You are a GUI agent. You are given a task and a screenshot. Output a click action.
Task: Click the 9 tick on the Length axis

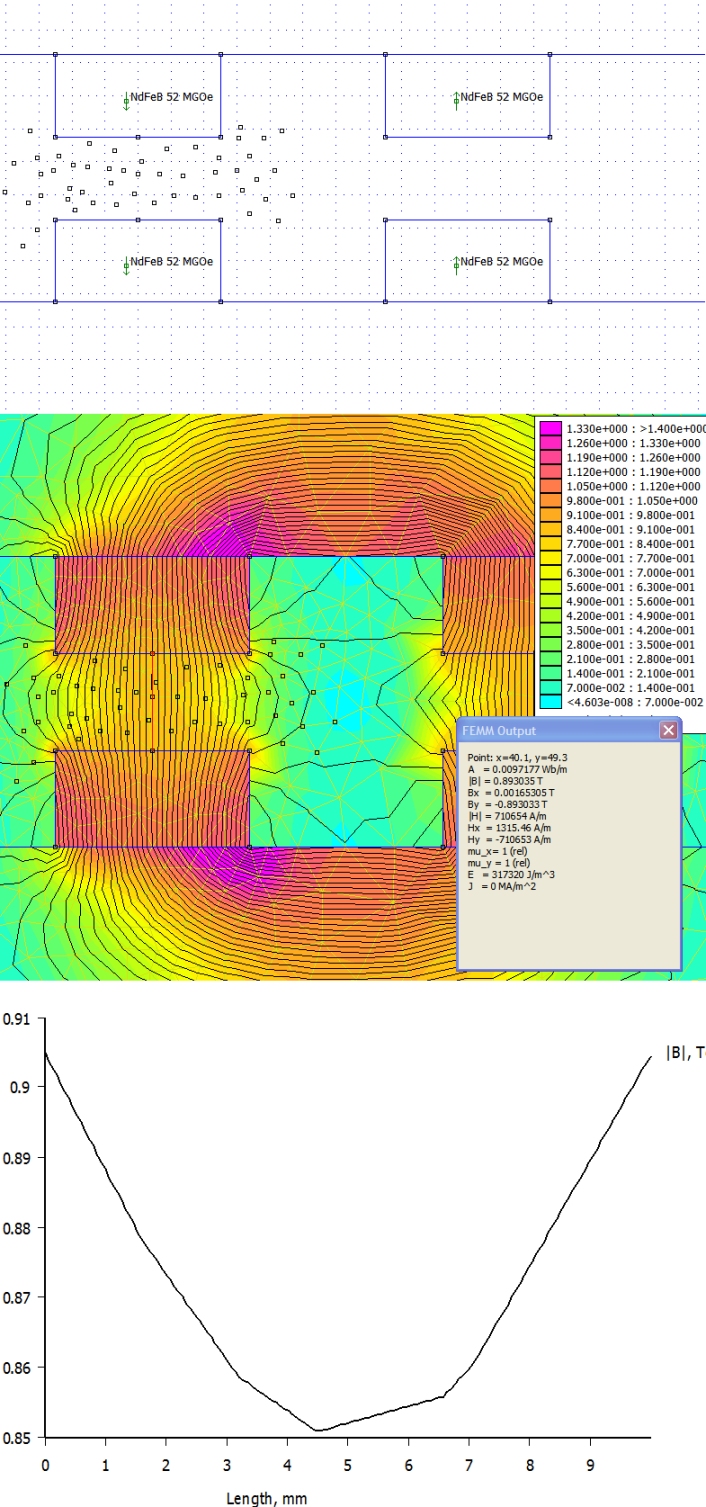click(x=590, y=1464)
